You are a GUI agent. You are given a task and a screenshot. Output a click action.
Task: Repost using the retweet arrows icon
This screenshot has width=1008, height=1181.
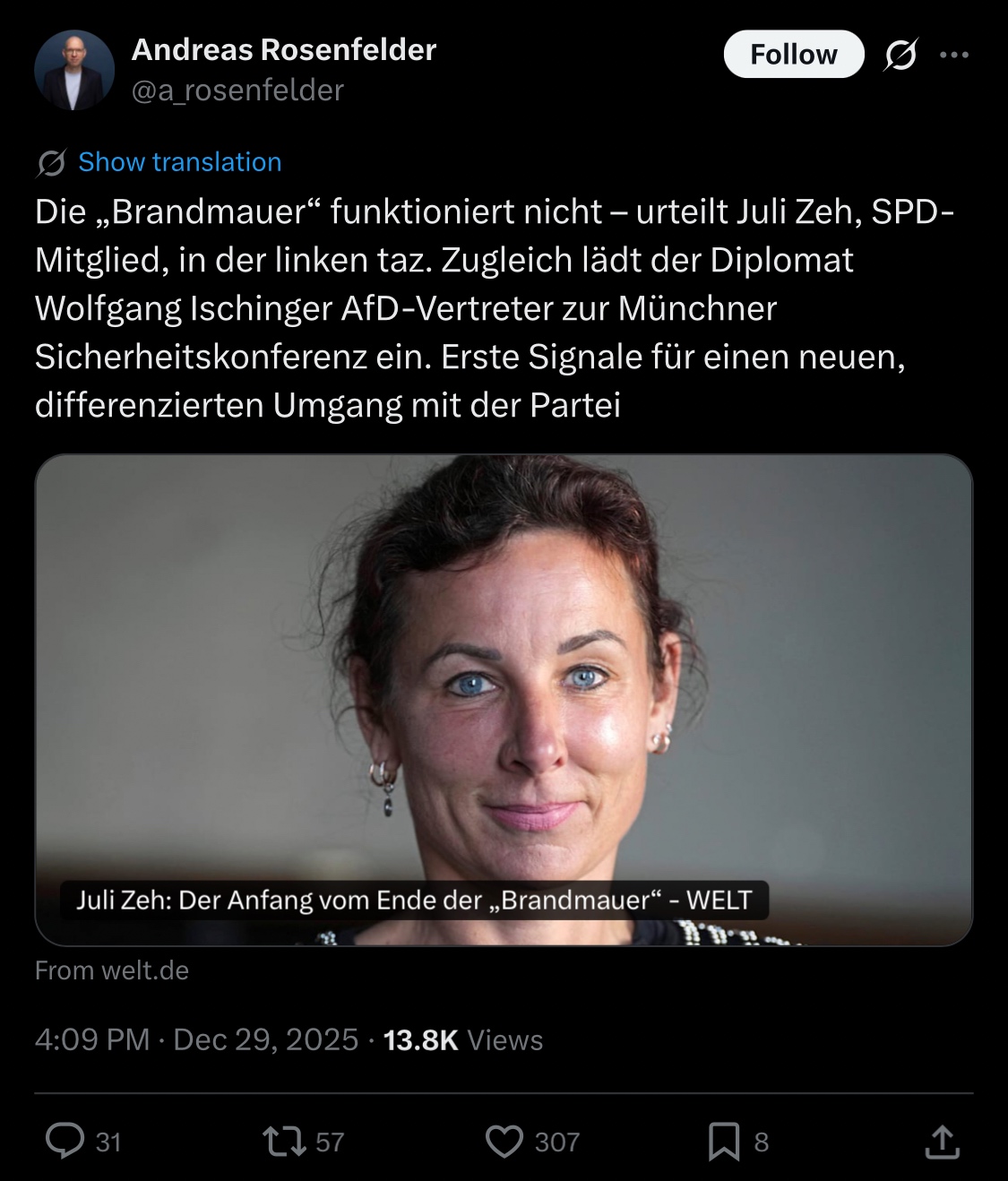[x=284, y=1142]
